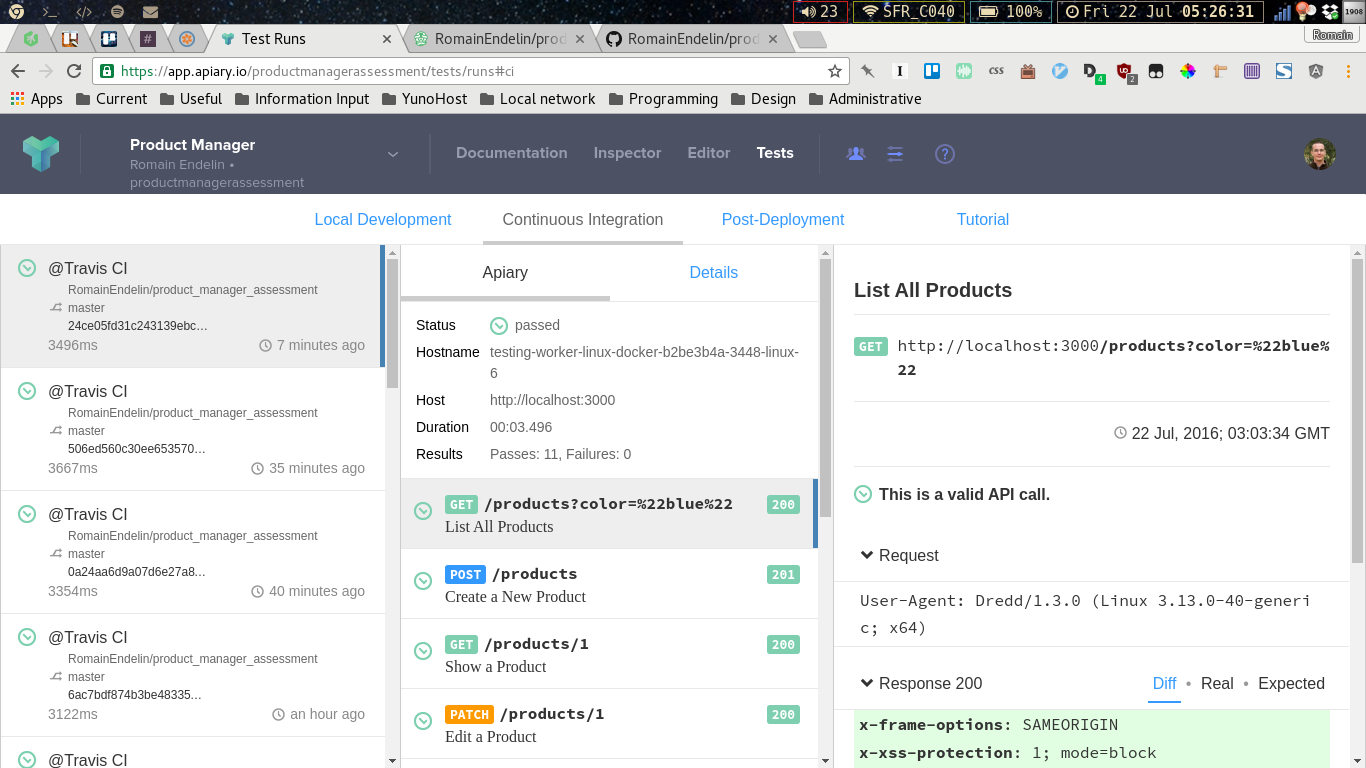
Task: Show the Real response view
Action: [1217, 684]
